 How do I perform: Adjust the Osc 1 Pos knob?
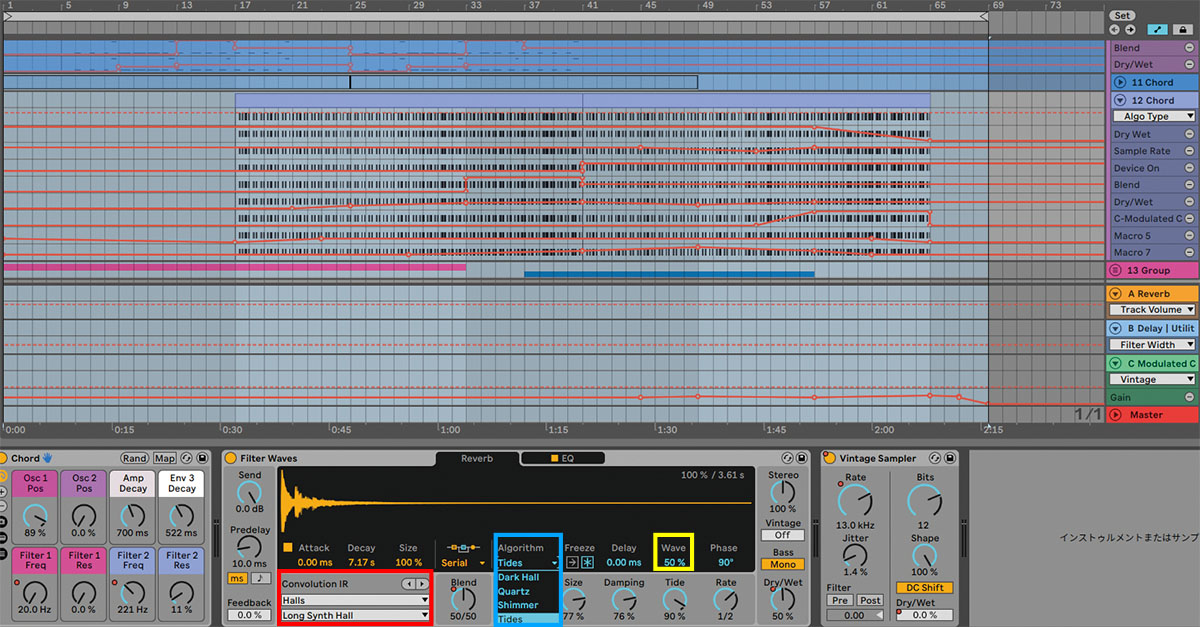click(36, 516)
